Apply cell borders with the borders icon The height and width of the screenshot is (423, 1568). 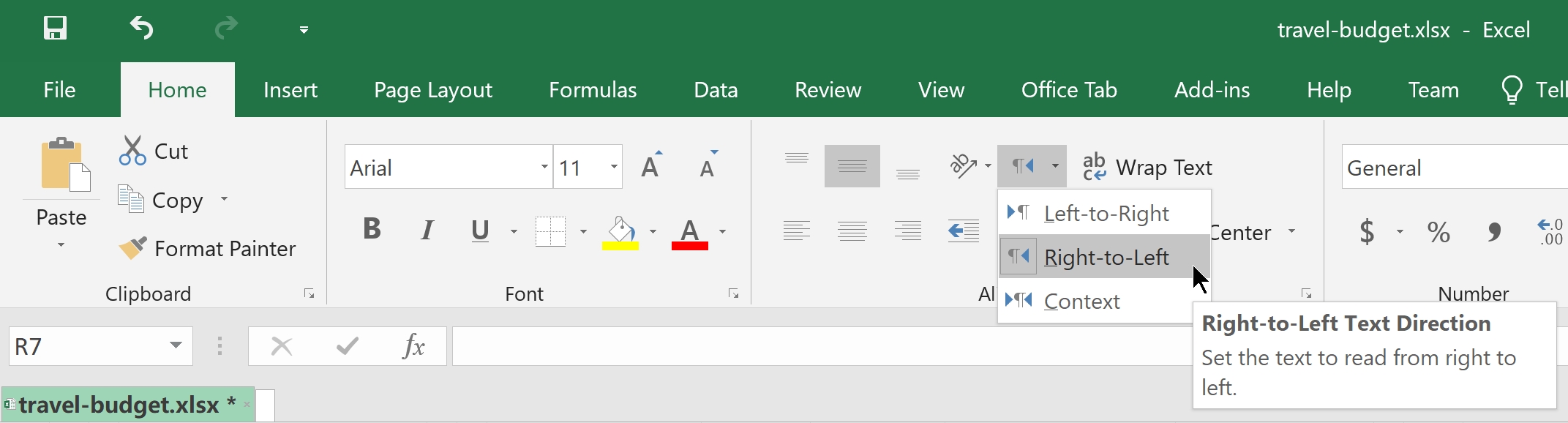tap(550, 232)
